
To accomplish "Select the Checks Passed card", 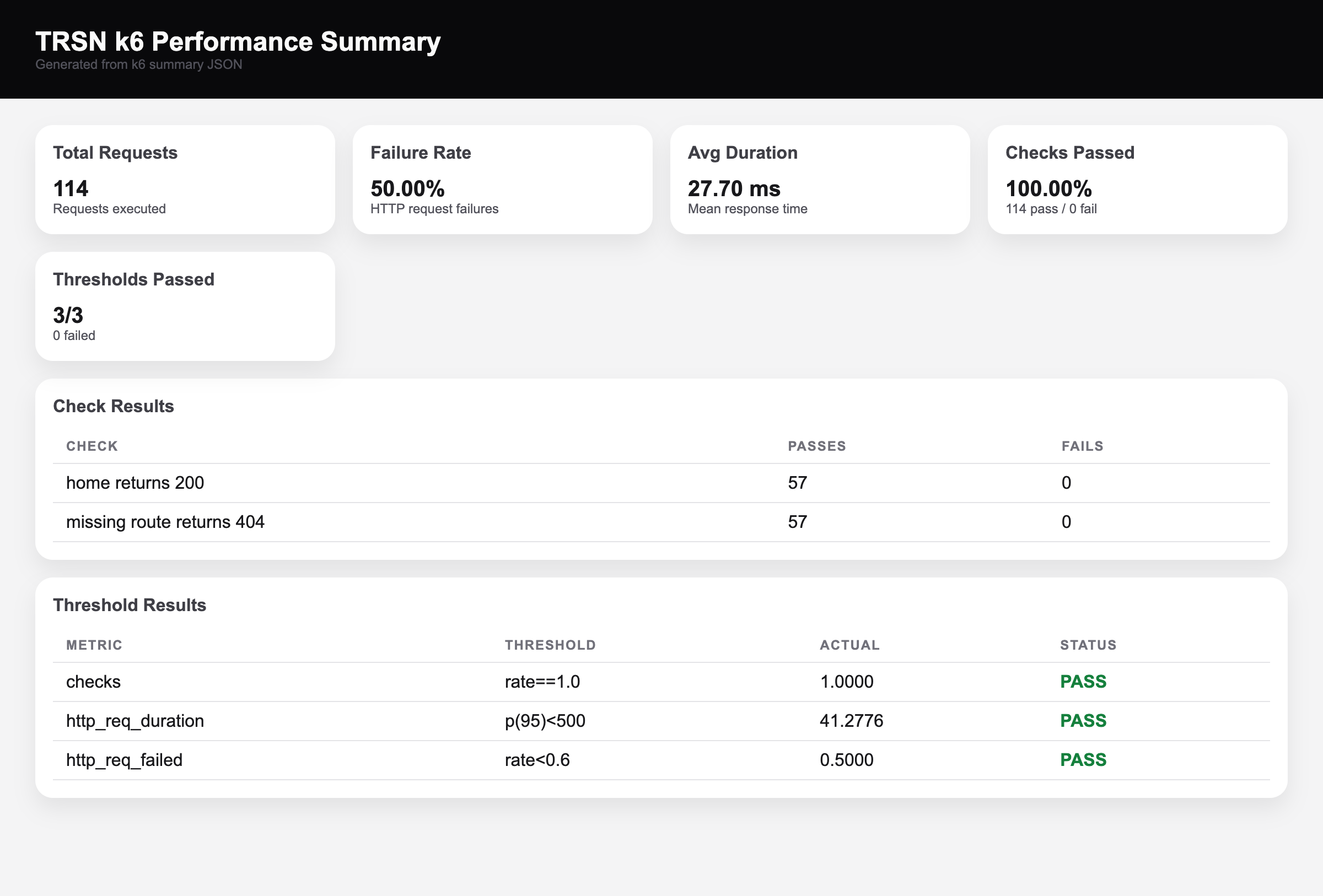I will click(x=1138, y=180).
